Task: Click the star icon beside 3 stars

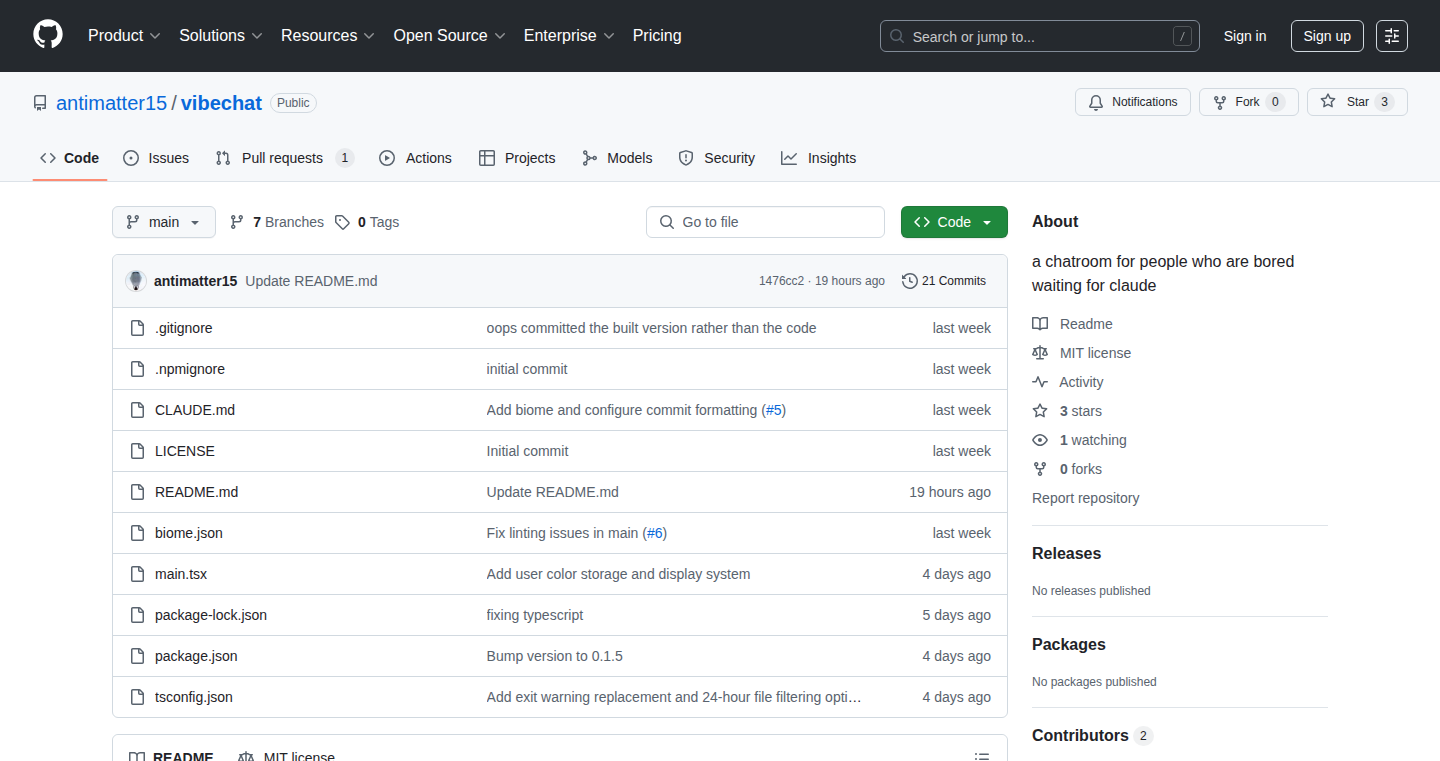Action: (1040, 411)
